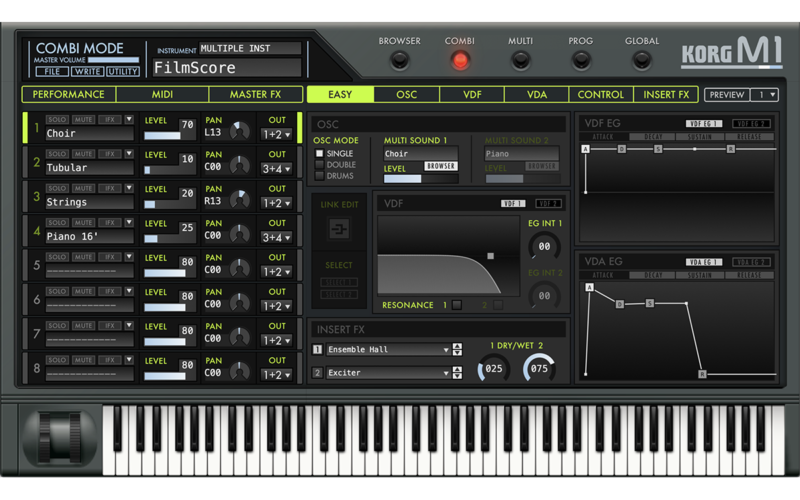Click the Link Edit icon

coord(339,229)
